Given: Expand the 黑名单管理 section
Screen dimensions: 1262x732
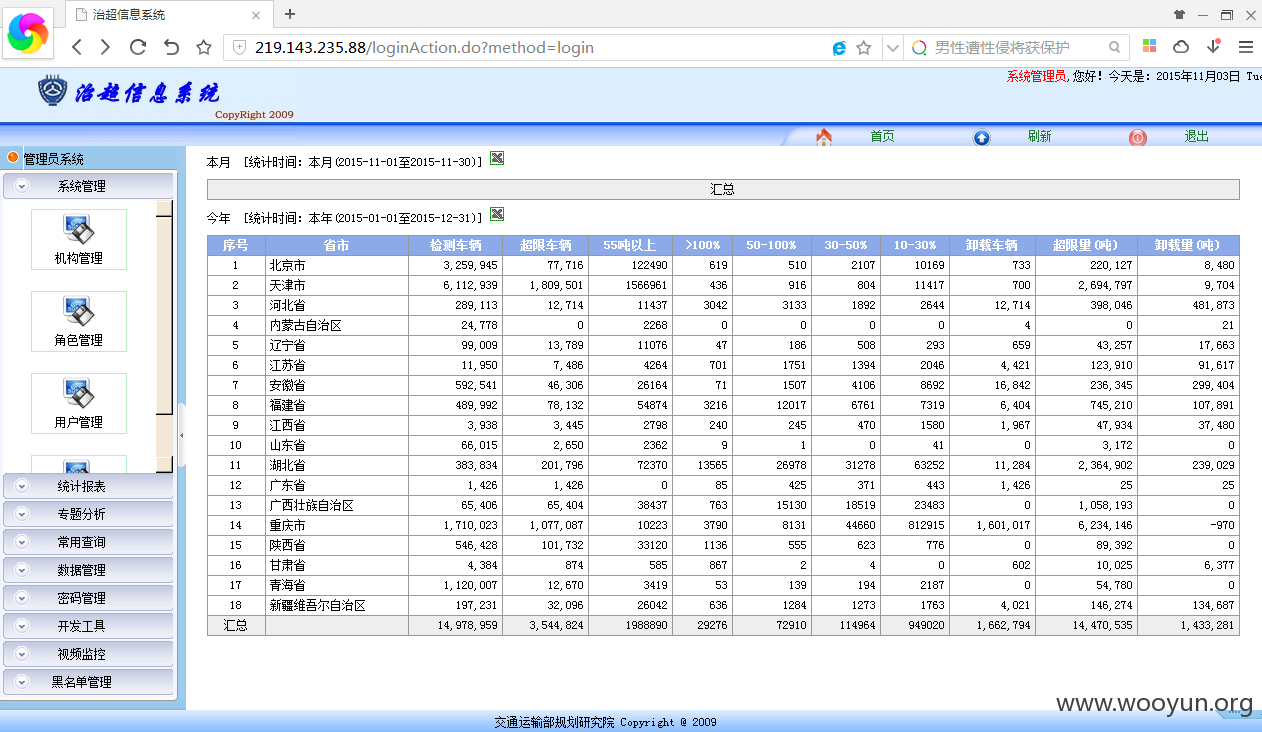Looking at the screenshot, I should pyautogui.click(x=88, y=682).
